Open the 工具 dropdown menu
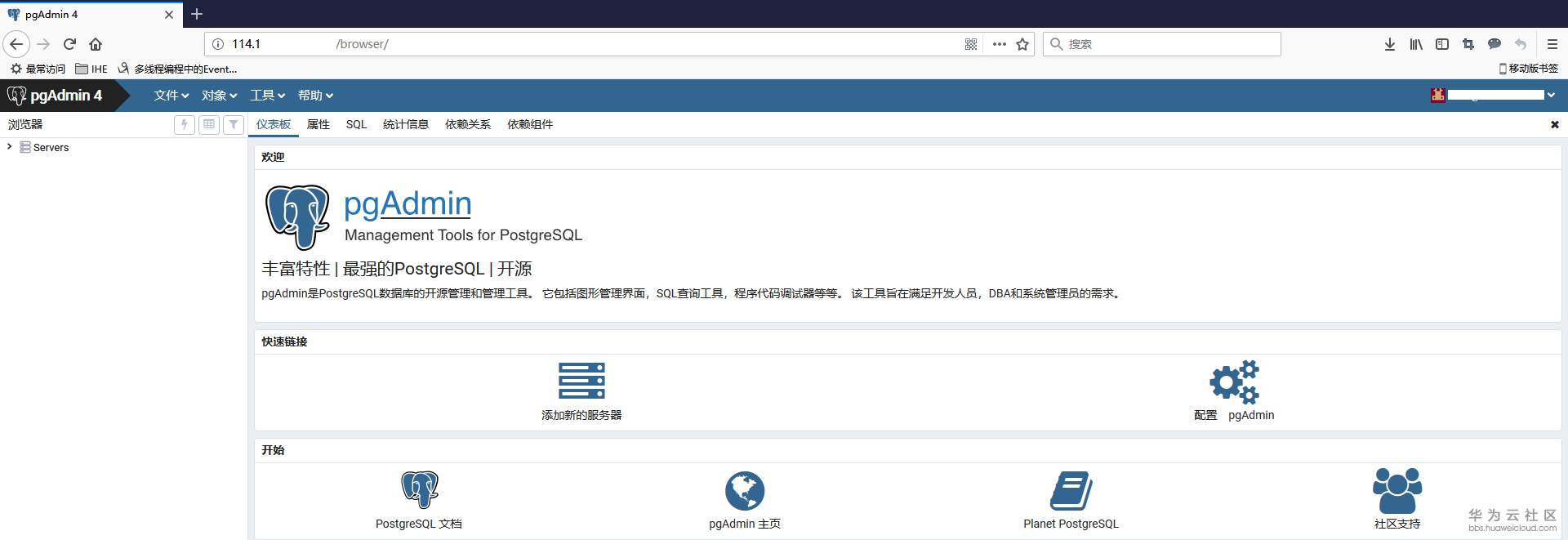This screenshot has height=540, width=1568. coord(267,96)
